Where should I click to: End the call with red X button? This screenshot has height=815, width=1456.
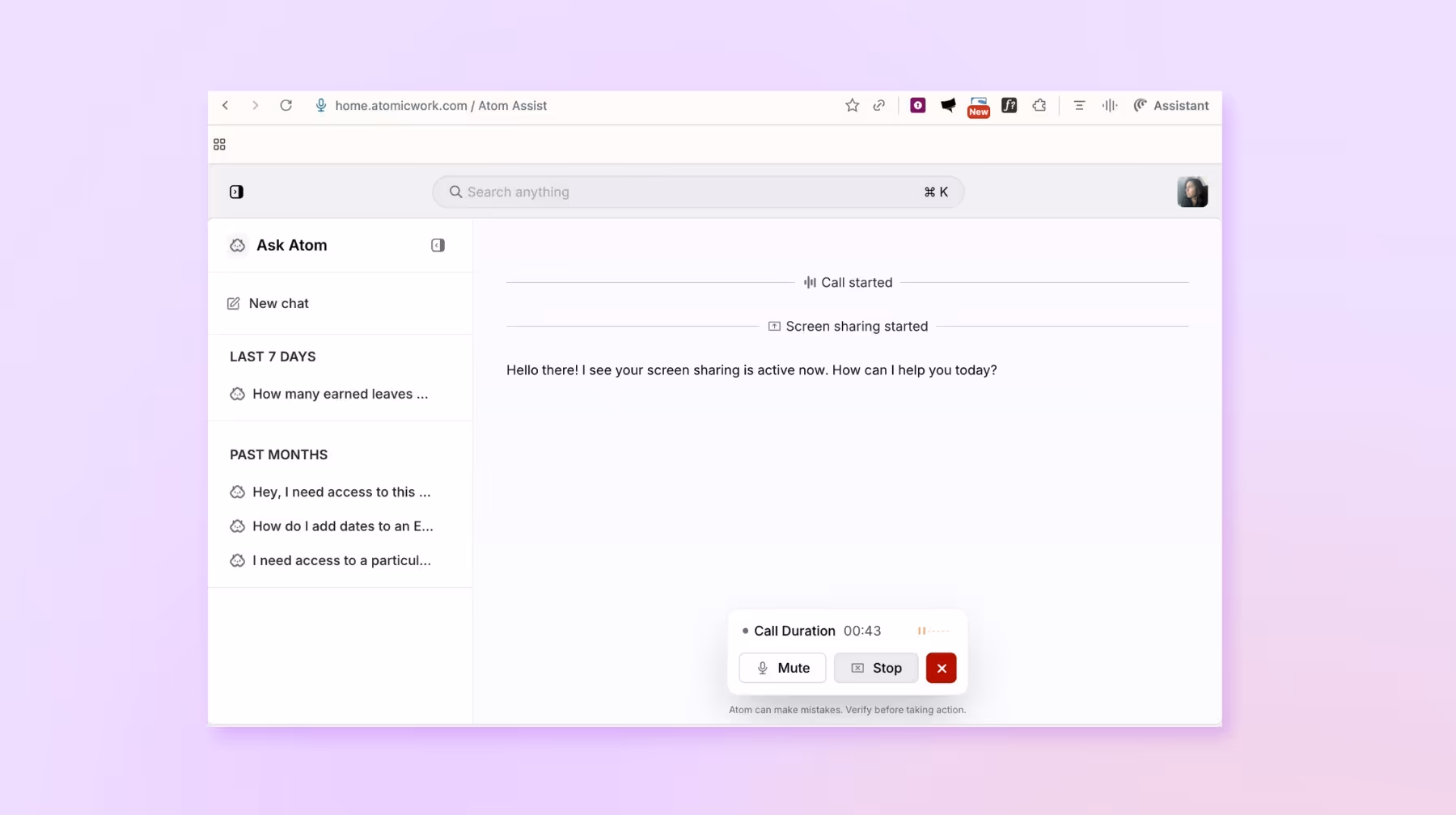point(942,668)
